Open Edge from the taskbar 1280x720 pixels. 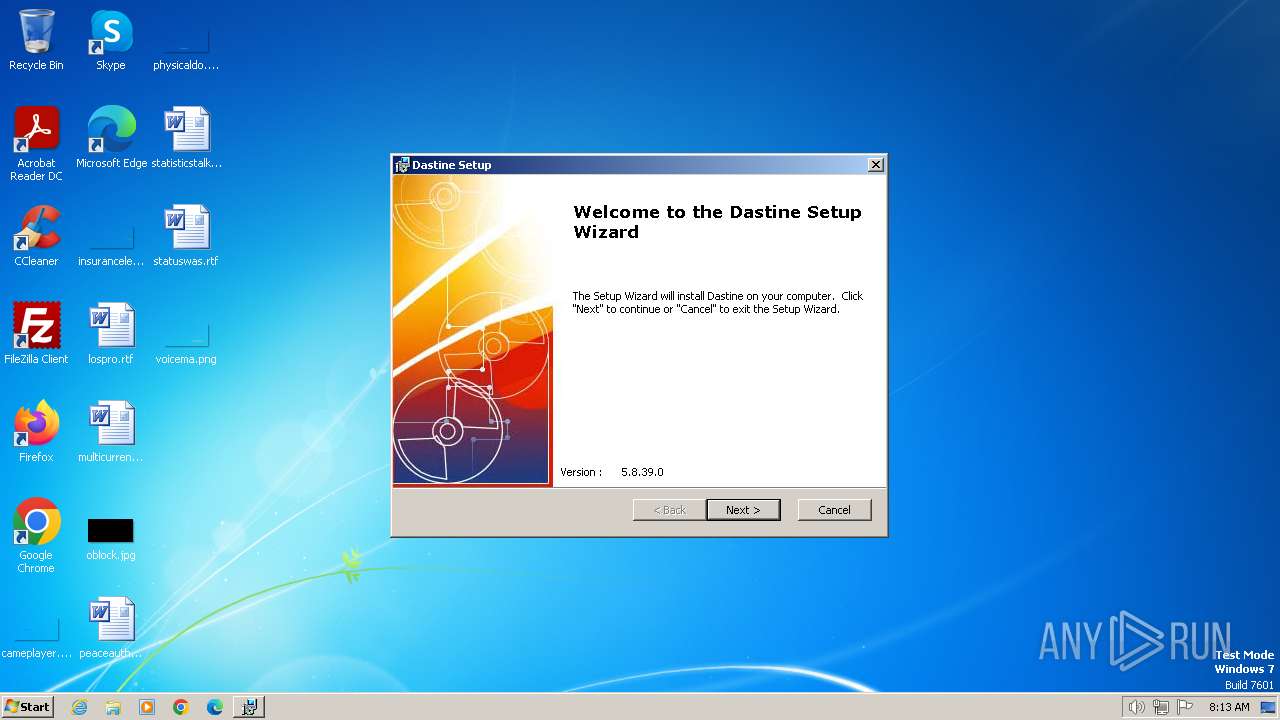click(215, 707)
